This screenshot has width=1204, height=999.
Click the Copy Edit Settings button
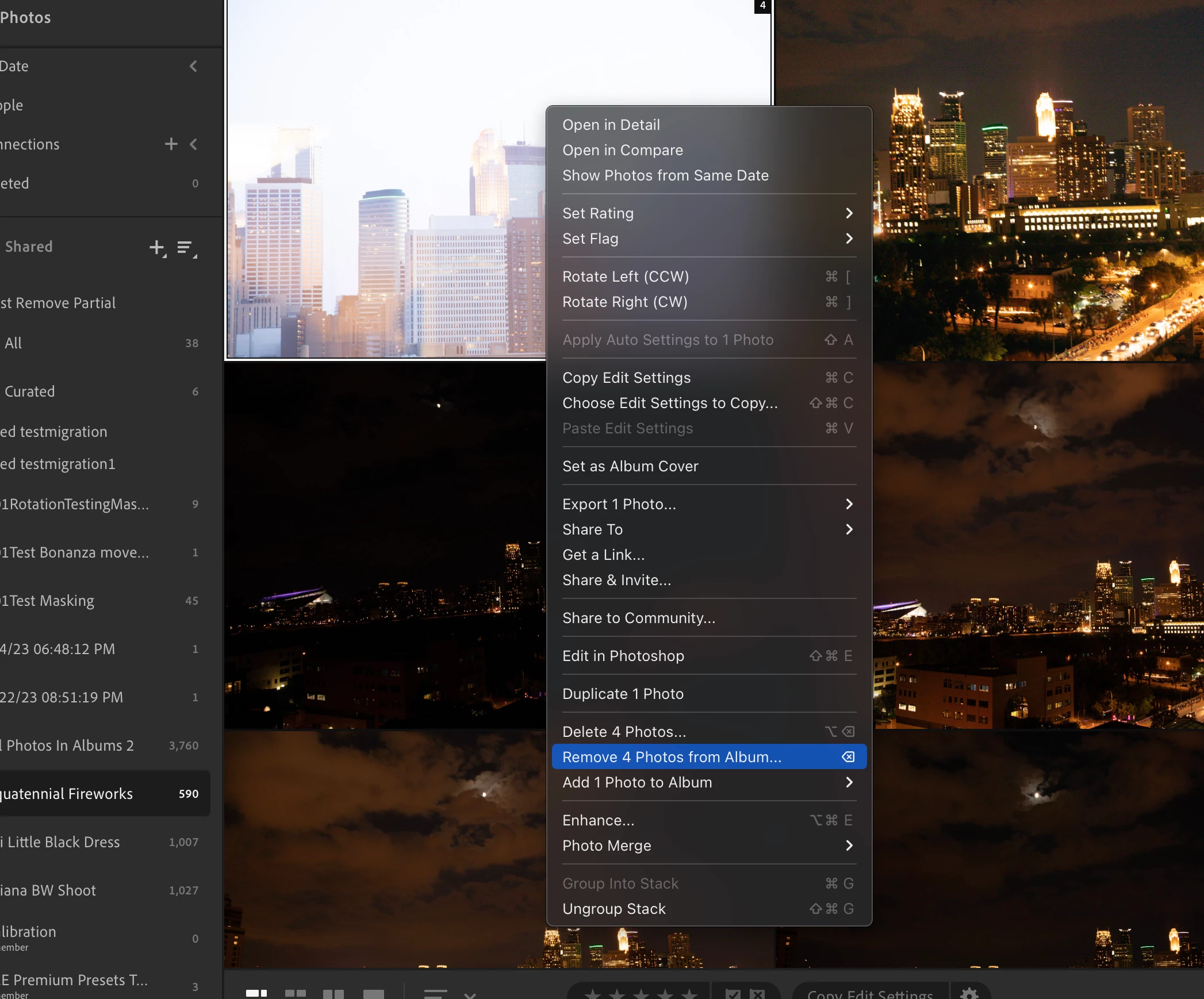pos(870,994)
